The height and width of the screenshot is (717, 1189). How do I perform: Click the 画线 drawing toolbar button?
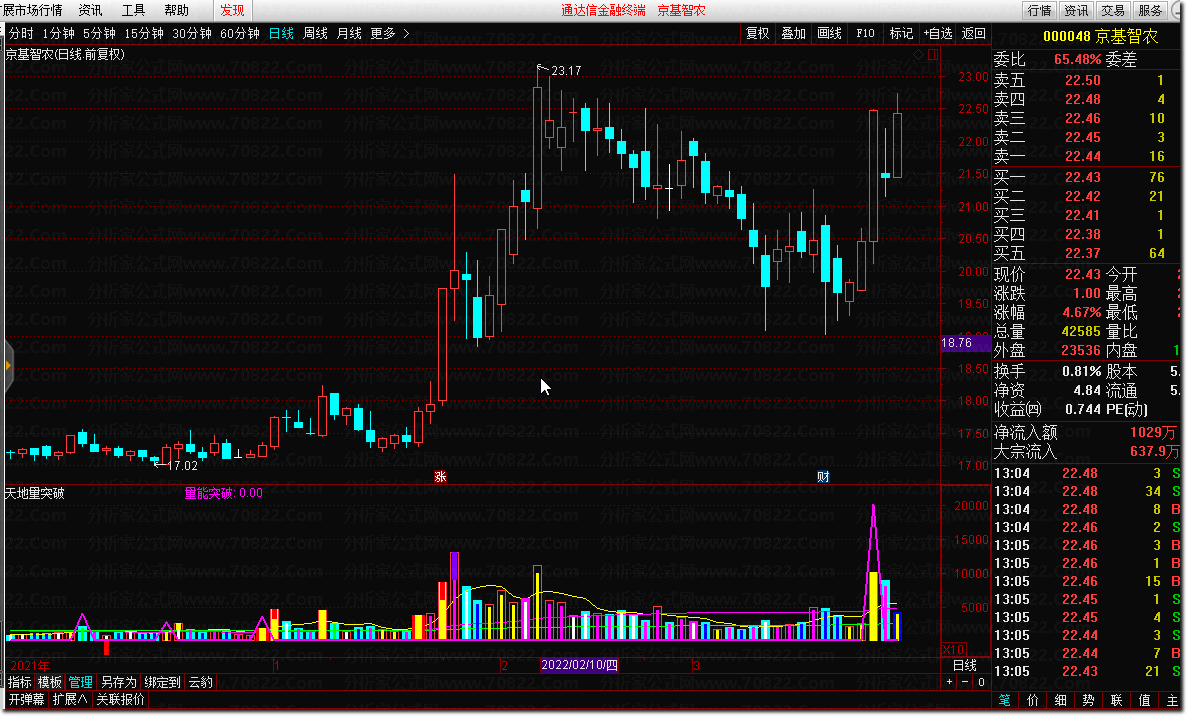tap(830, 33)
